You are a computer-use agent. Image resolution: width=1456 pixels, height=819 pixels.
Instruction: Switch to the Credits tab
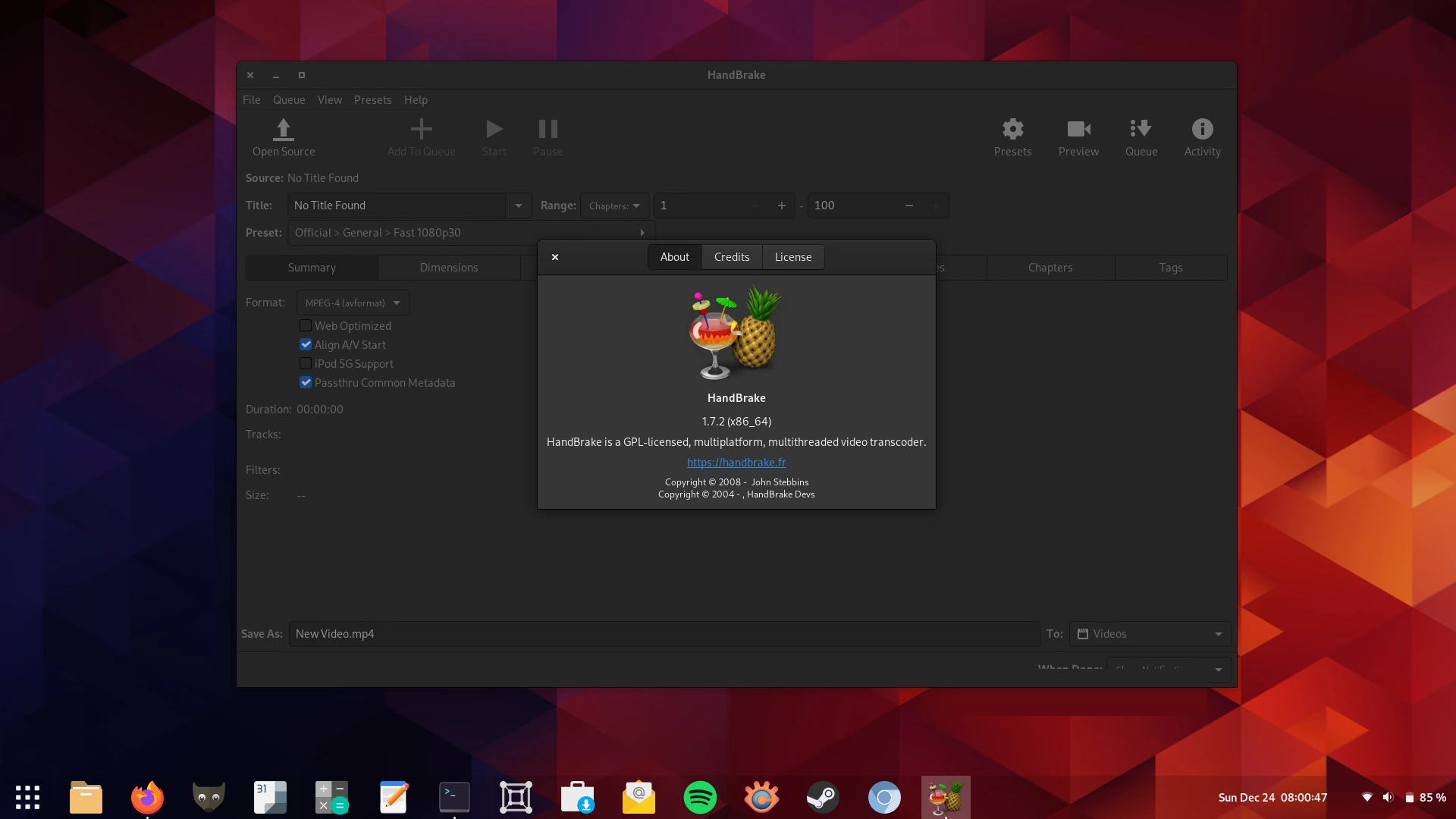tap(732, 257)
